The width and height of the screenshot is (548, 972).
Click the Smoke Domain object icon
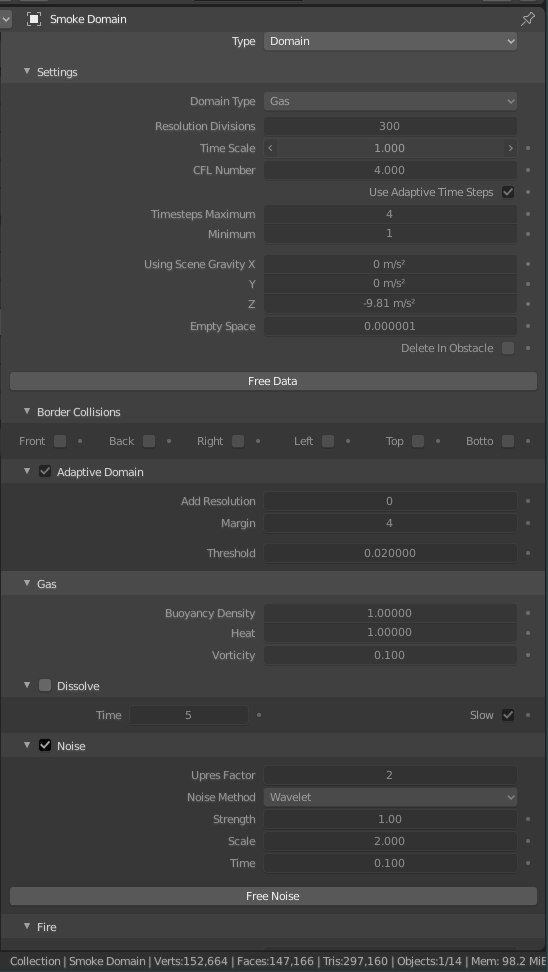coord(34,19)
